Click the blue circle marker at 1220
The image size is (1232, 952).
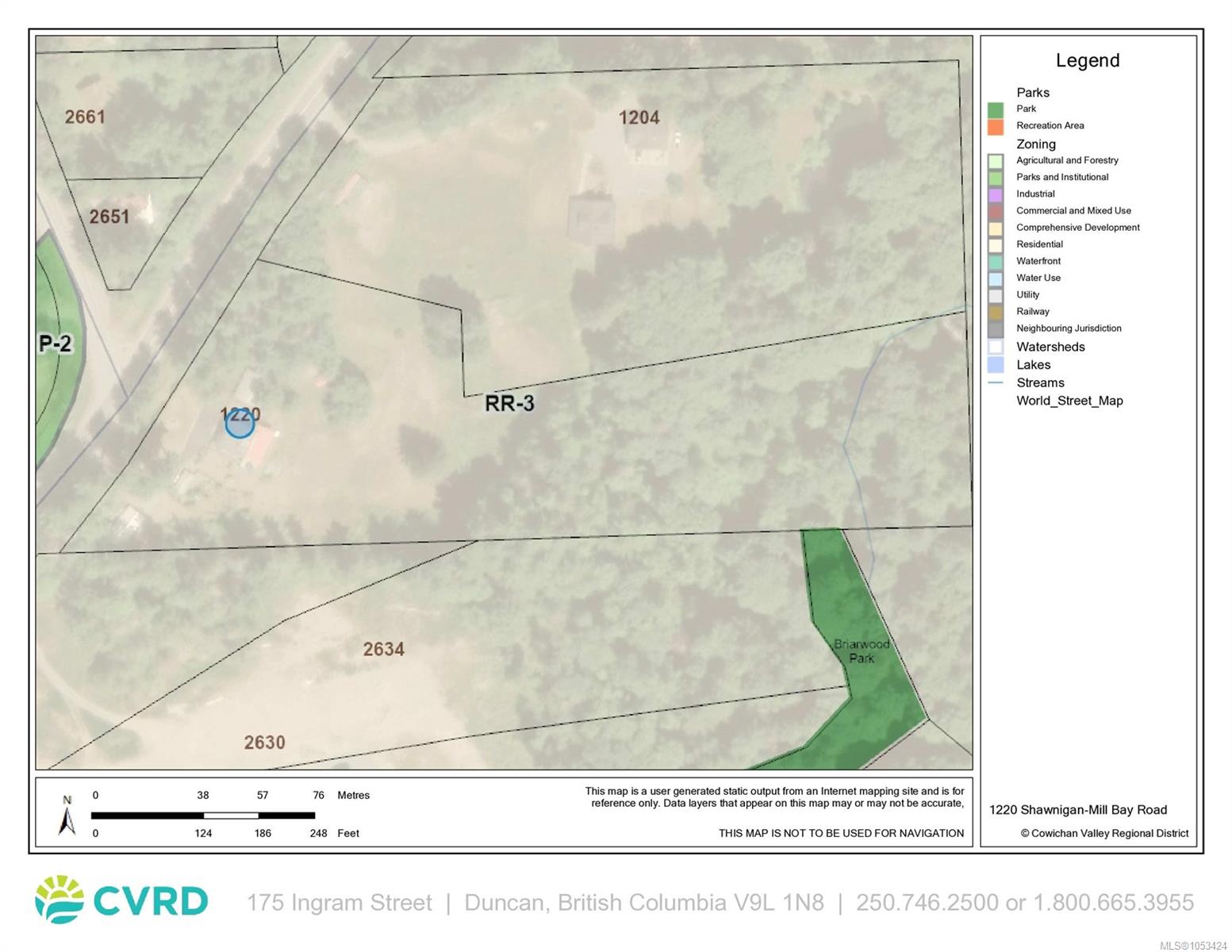point(240,424)
